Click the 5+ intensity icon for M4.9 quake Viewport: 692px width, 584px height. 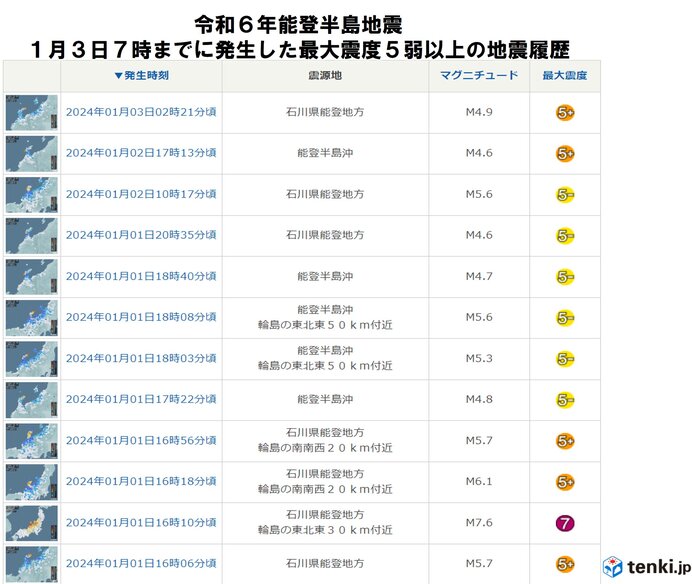tap(565, 113)
